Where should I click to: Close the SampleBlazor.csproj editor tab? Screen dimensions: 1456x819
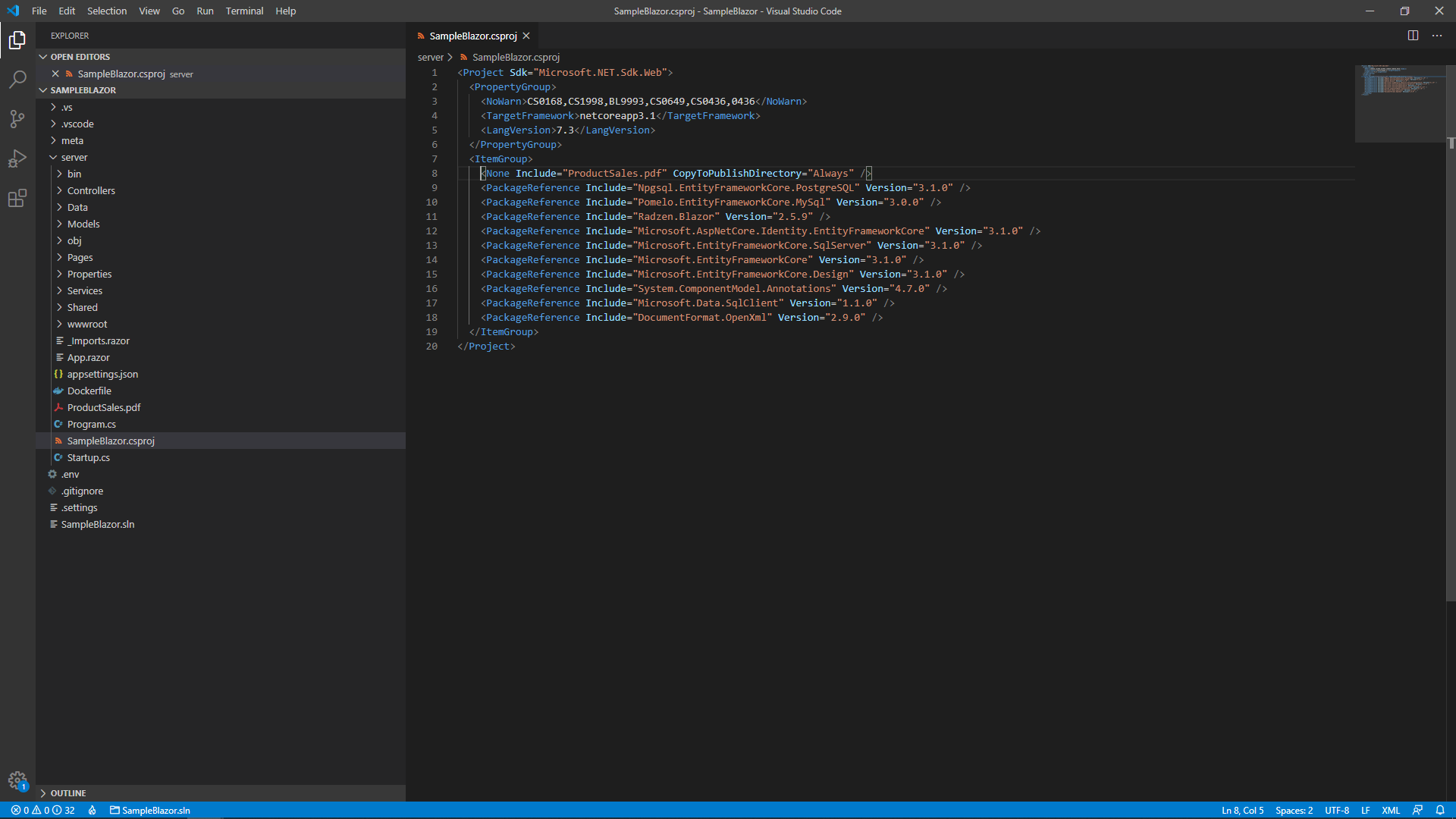coord(526,36)
